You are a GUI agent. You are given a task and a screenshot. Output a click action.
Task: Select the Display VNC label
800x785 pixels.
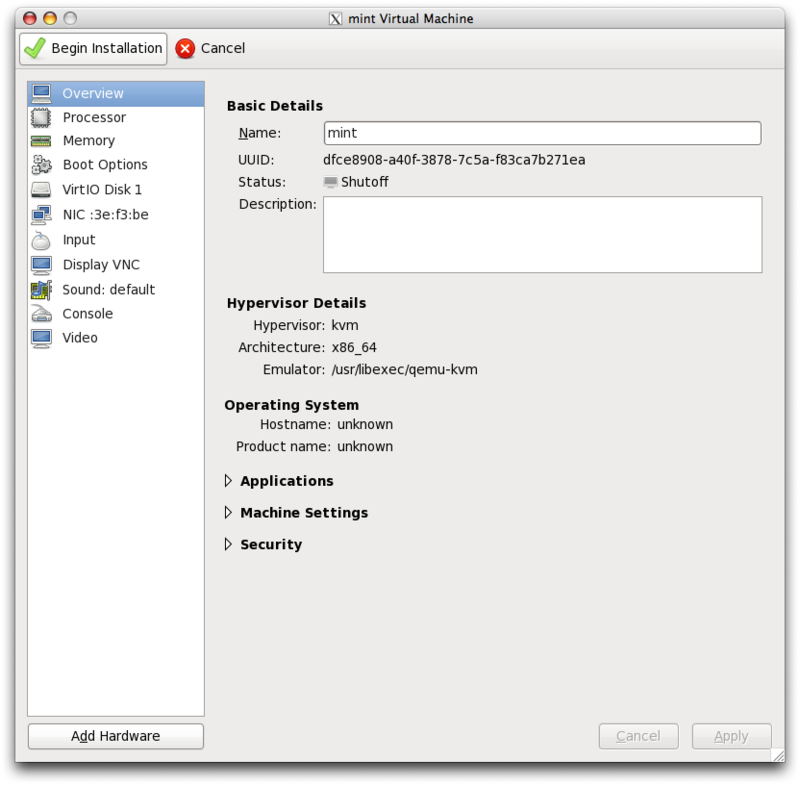click(101, 265)
